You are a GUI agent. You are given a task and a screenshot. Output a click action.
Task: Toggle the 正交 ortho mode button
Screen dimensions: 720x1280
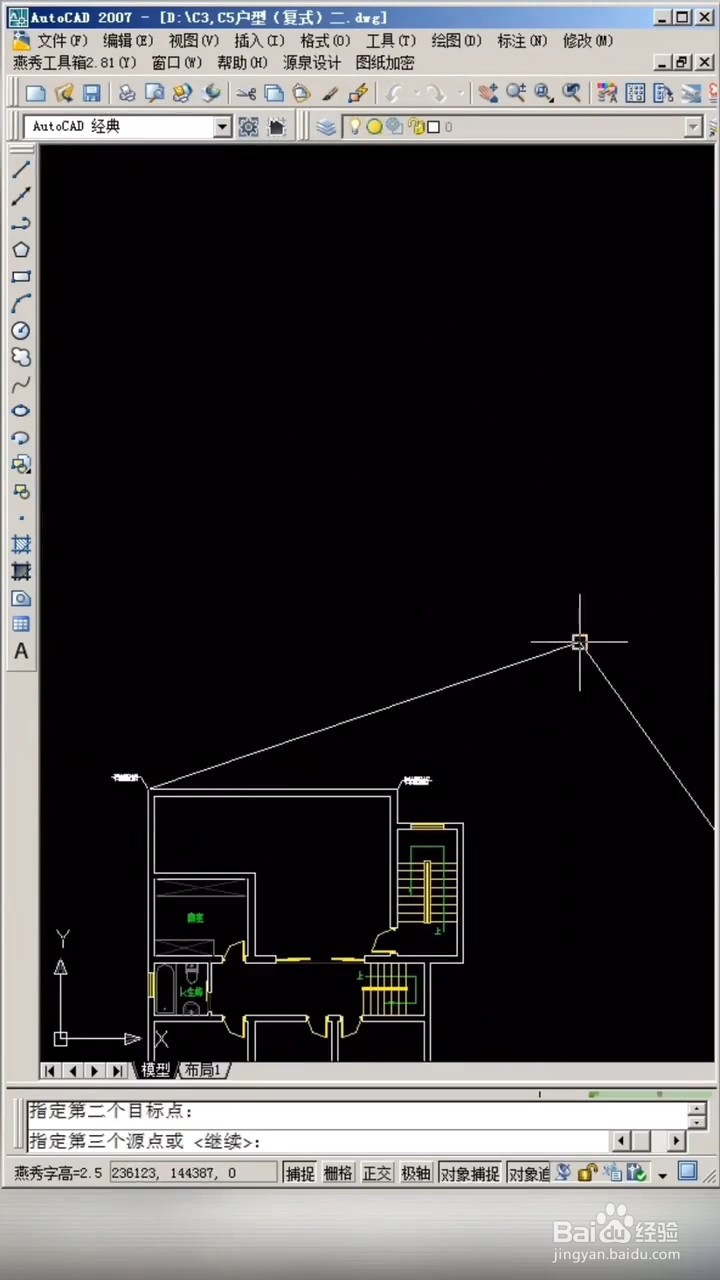point(377,1173)
